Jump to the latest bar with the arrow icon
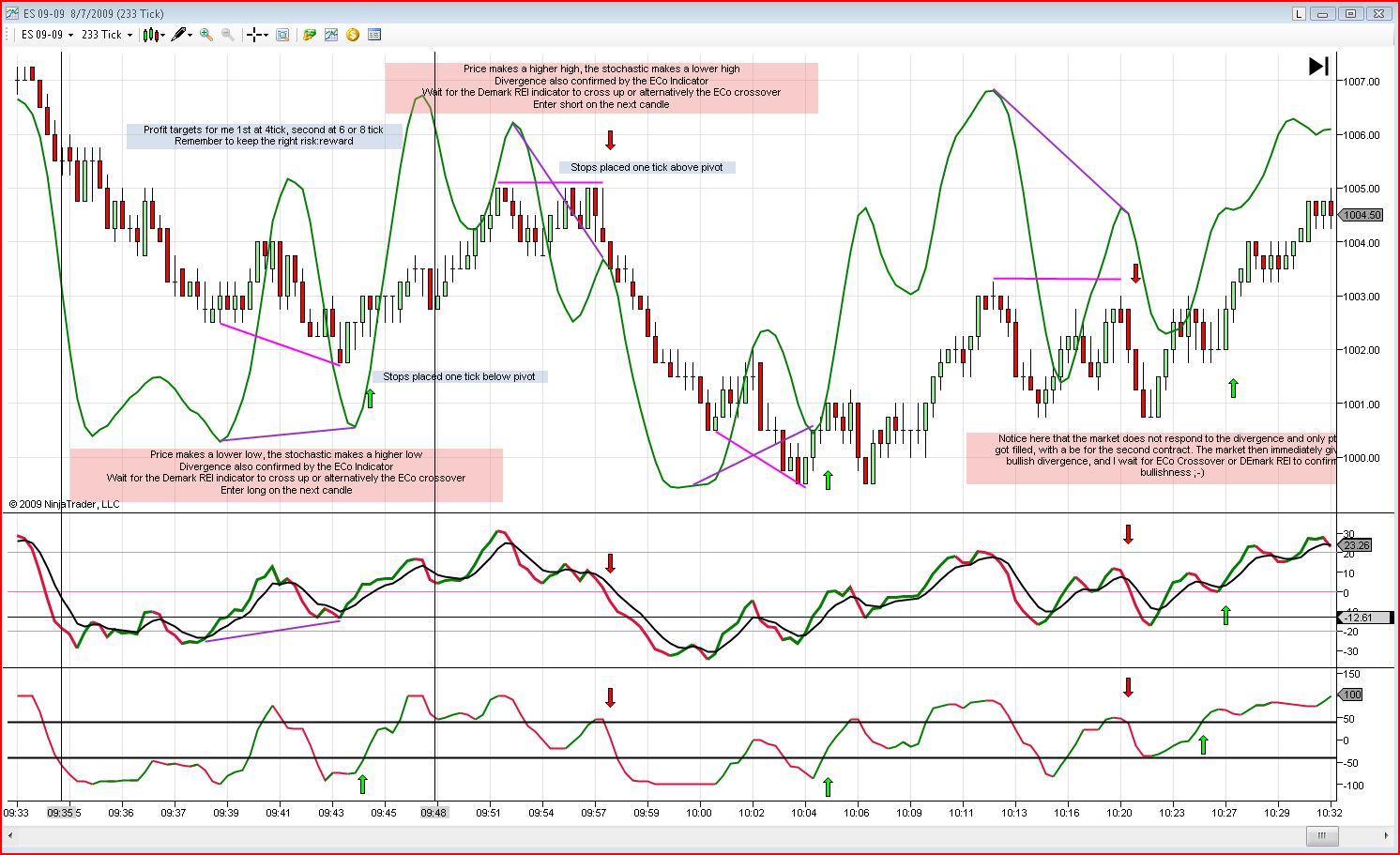 click(1318, 66)
